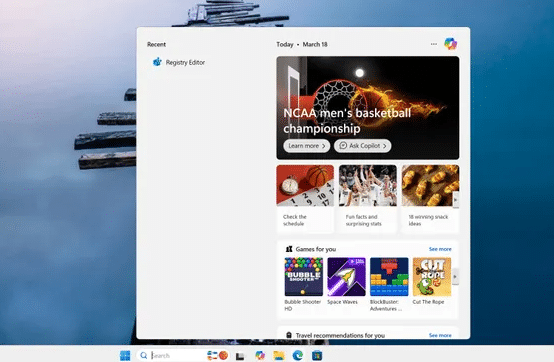
Task: Open the NCAA men's basketball championship banner
Action: coord(368,108)
